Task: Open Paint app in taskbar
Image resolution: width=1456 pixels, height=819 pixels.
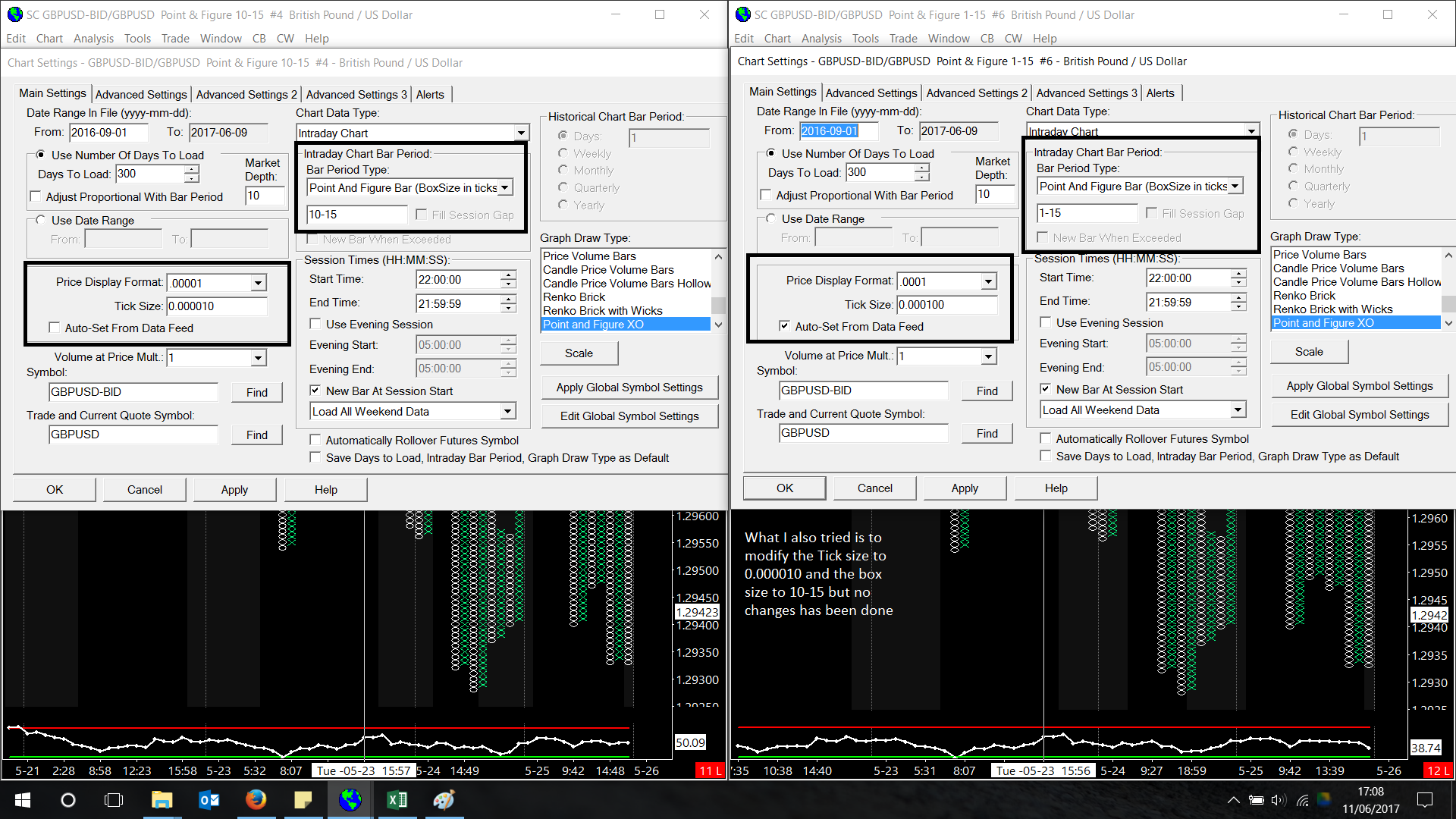Action: pyautogui.click(x=444, y=800)
